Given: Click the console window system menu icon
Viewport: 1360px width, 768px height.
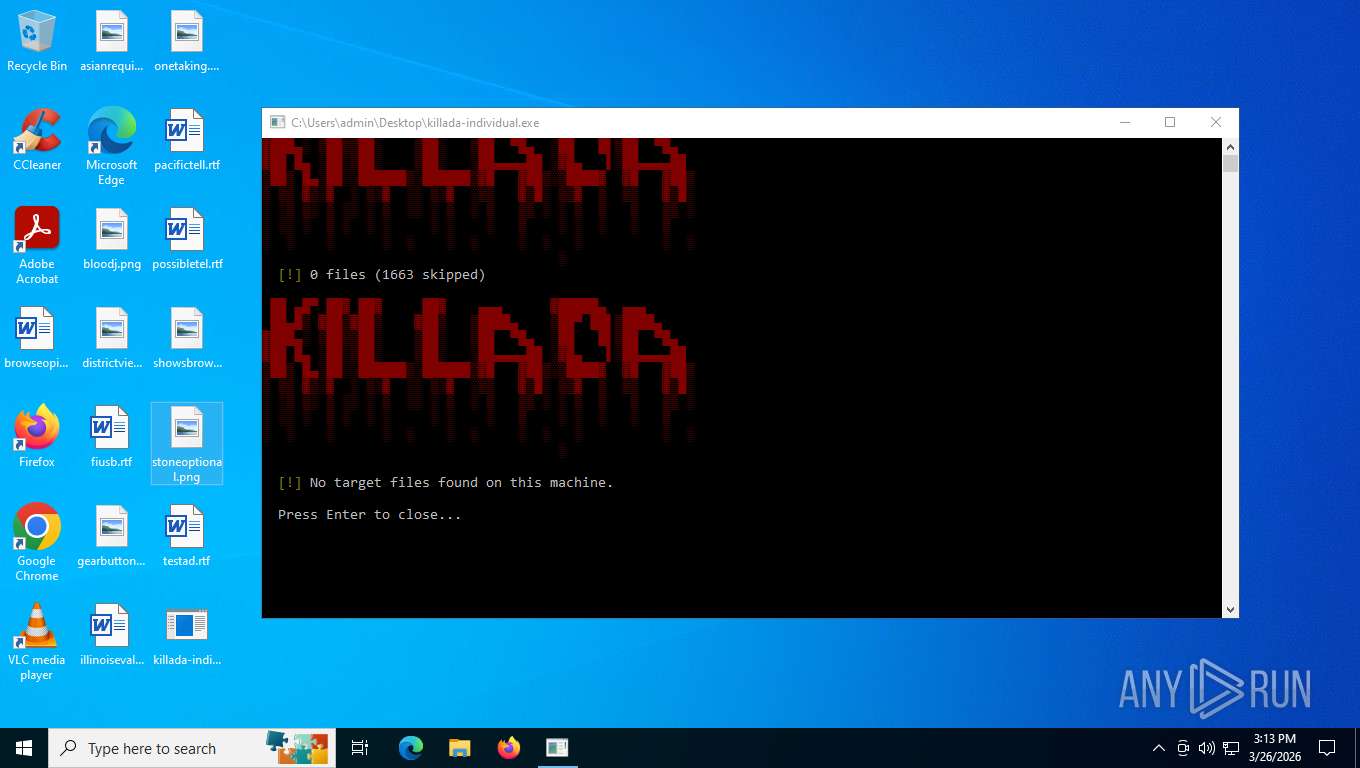Looking at the screenshot, I should point(277,123).
